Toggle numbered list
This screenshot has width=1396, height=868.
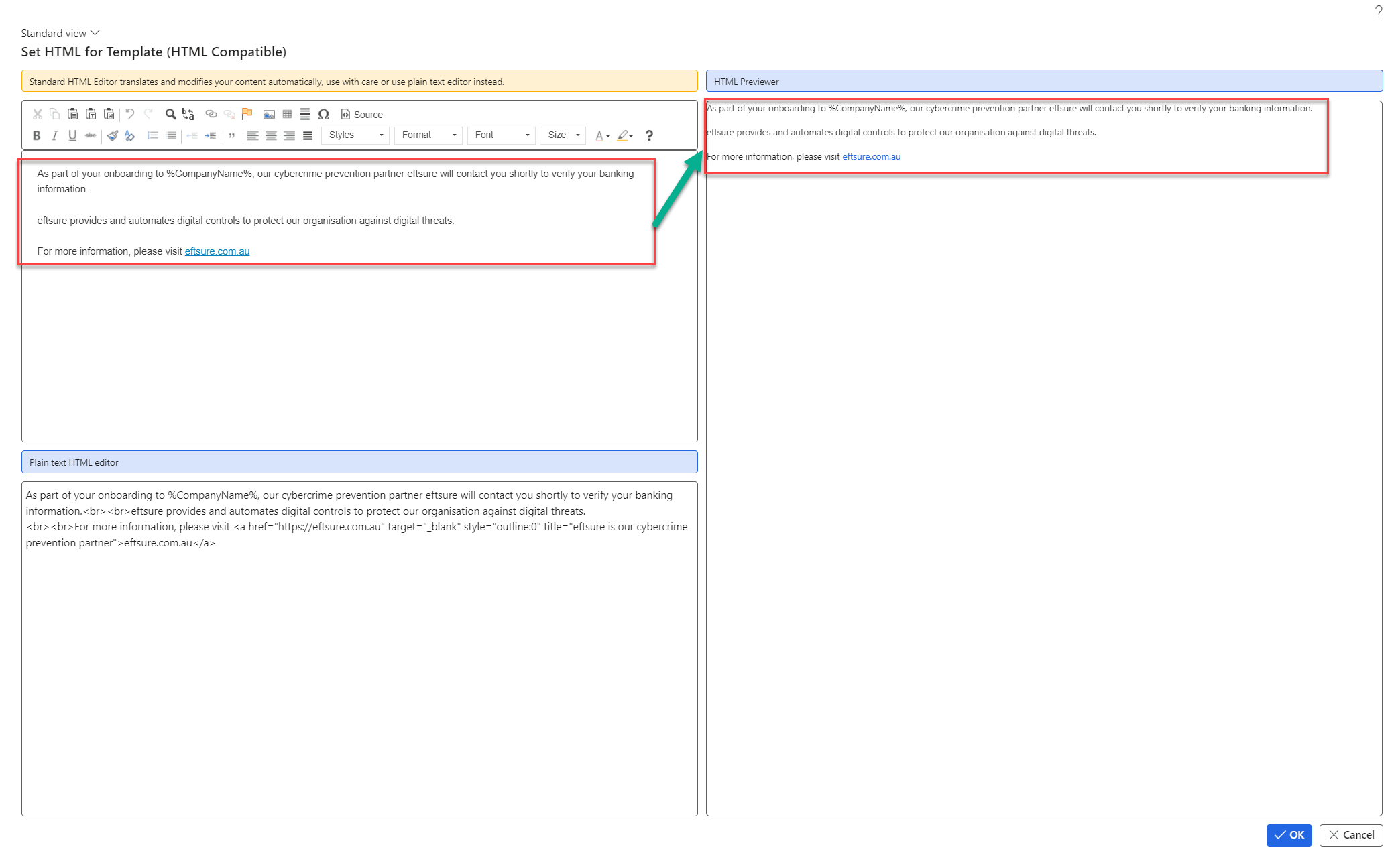tap(153, 135)
